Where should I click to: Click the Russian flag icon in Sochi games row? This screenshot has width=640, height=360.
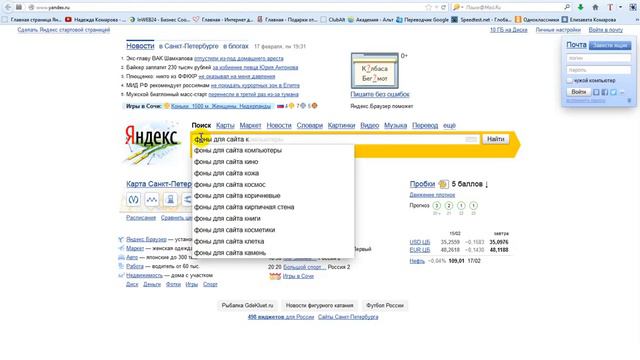pyautogui.click(x=280, y=106)
